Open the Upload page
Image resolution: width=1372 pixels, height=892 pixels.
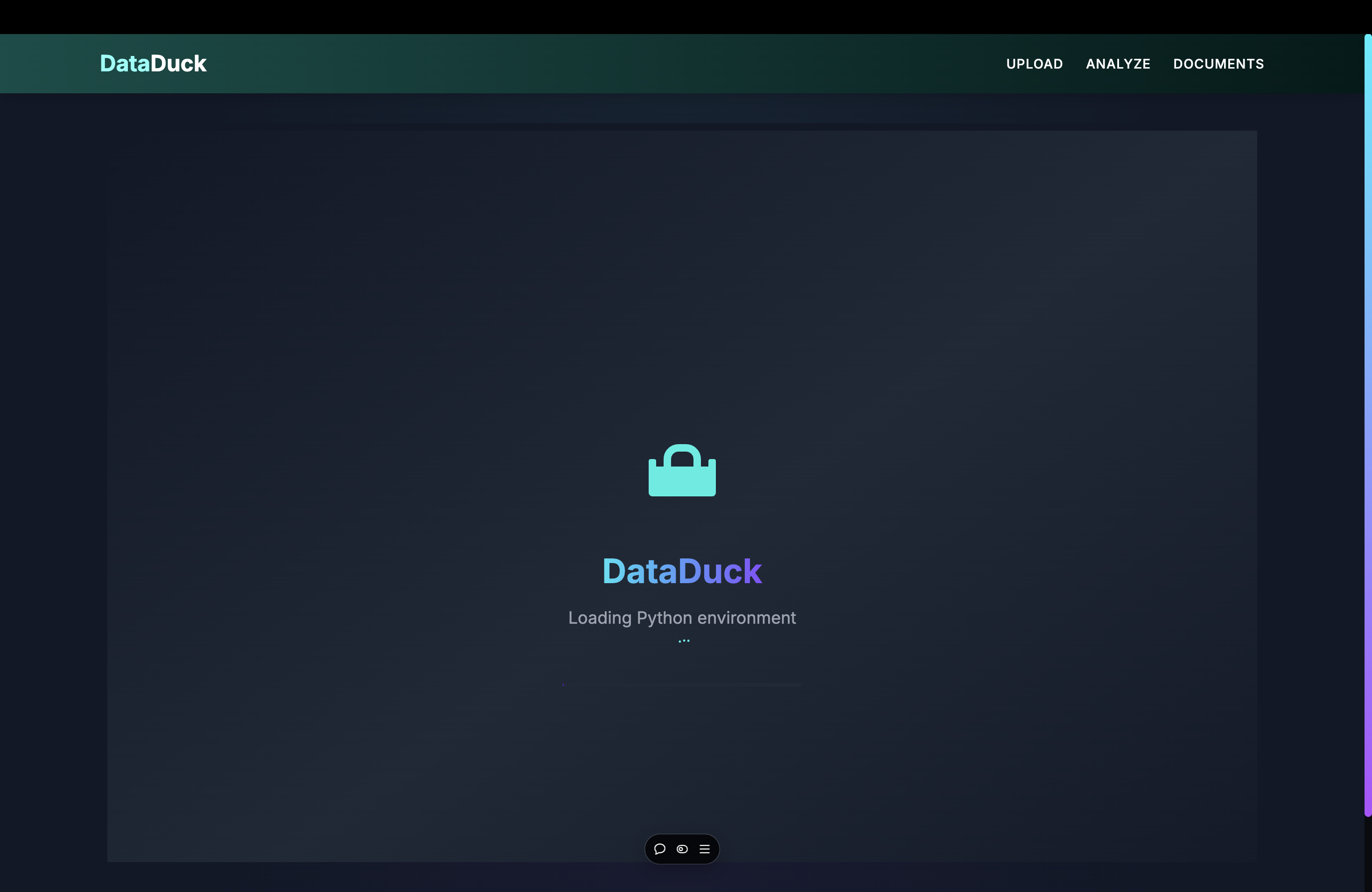pyautogui.click(x=1034, y=64)
